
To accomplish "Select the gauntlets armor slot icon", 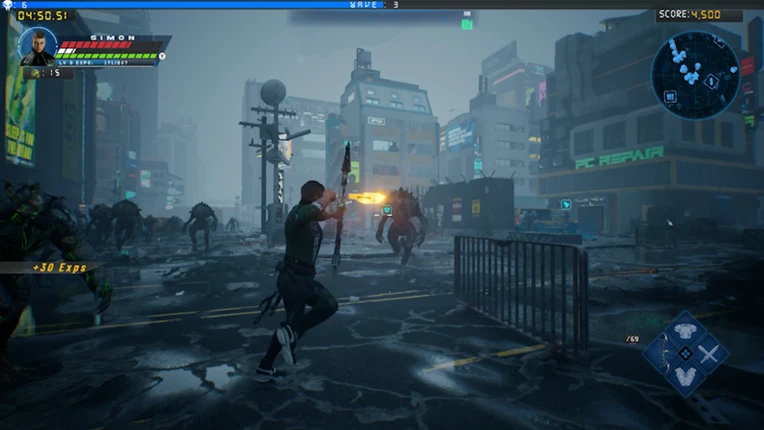I will [686, 375].
